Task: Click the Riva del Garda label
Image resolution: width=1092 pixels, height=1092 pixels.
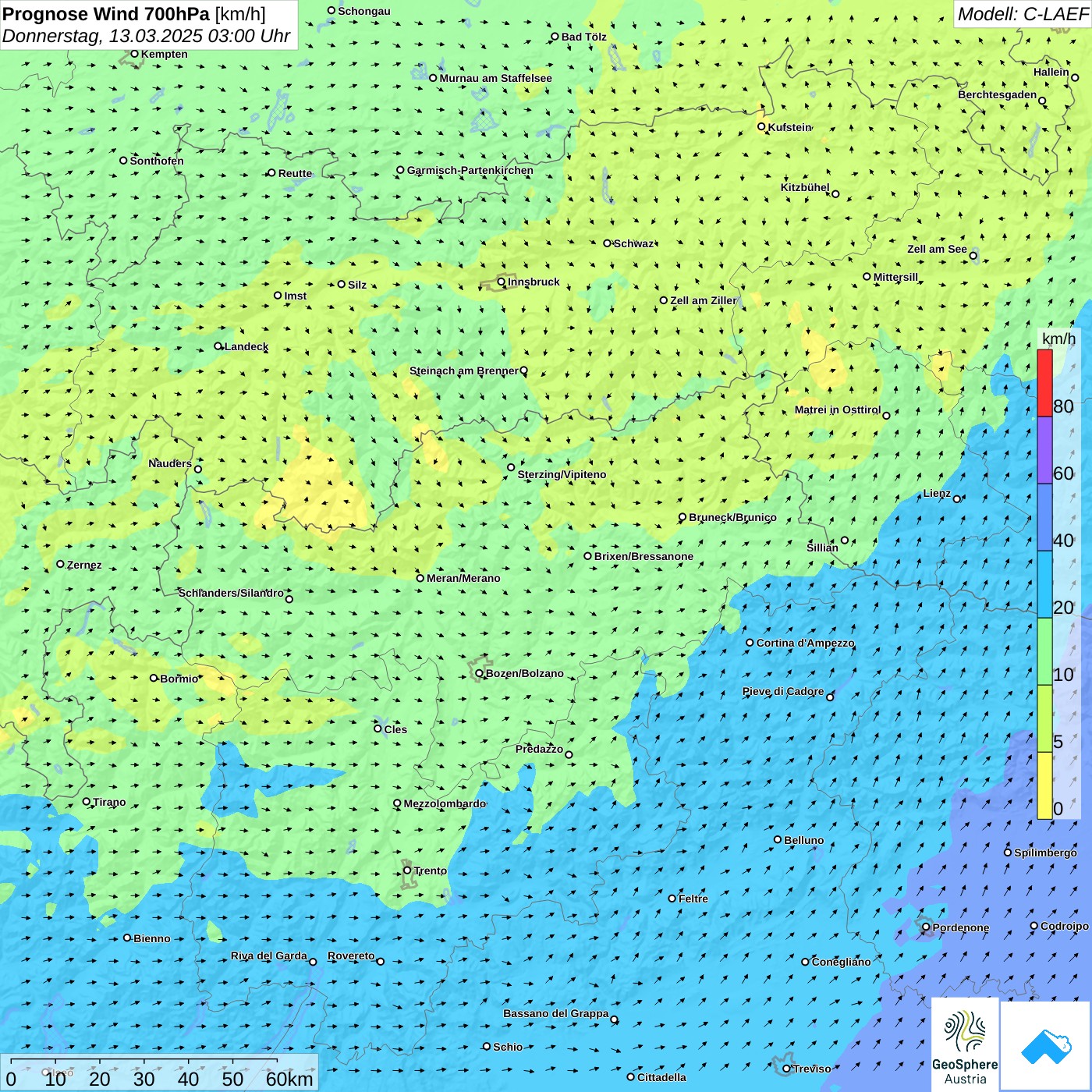Action: pyautogui.click(x=269, y=955)
